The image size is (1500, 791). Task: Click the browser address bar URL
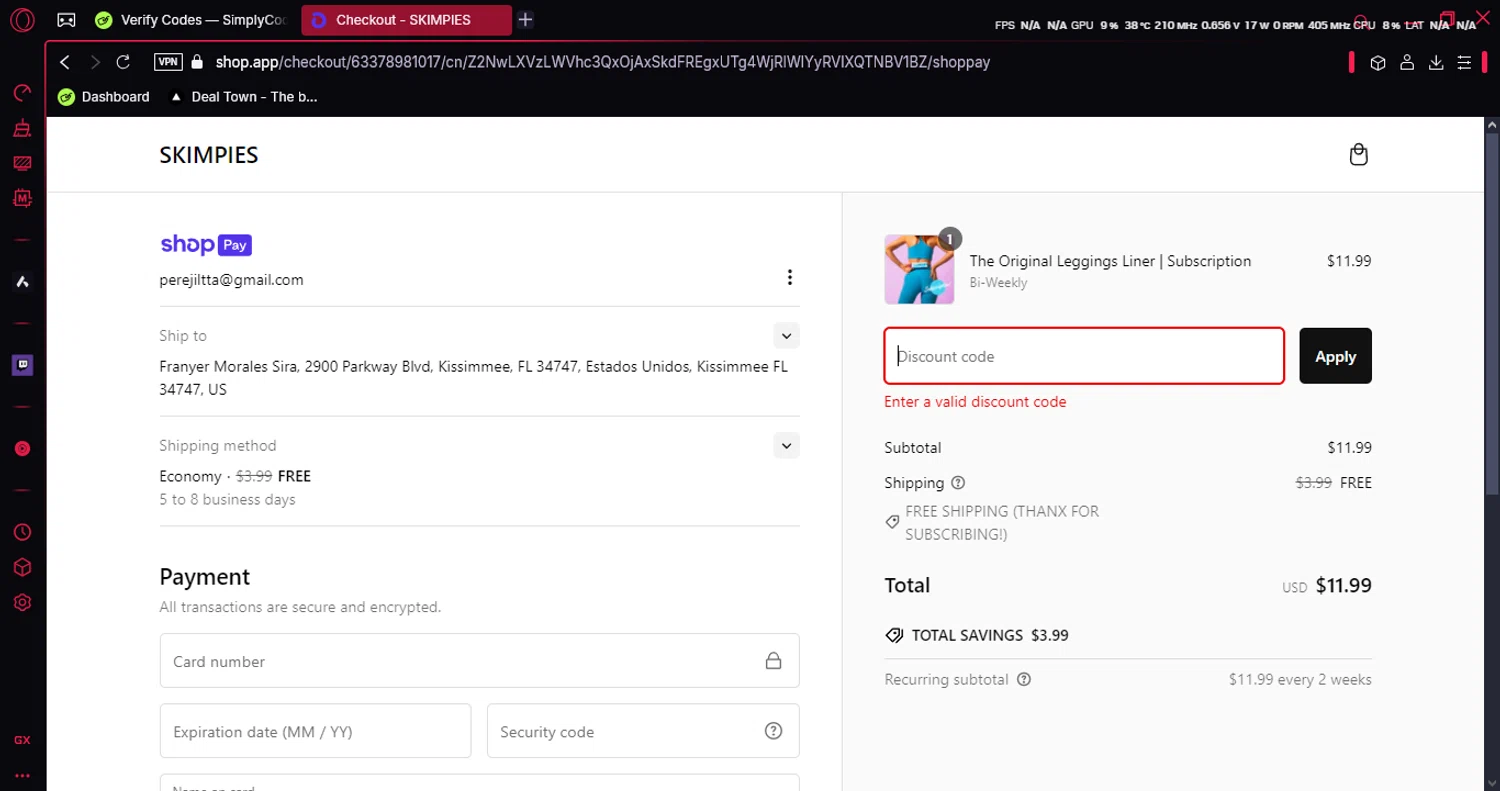[602, 62]
